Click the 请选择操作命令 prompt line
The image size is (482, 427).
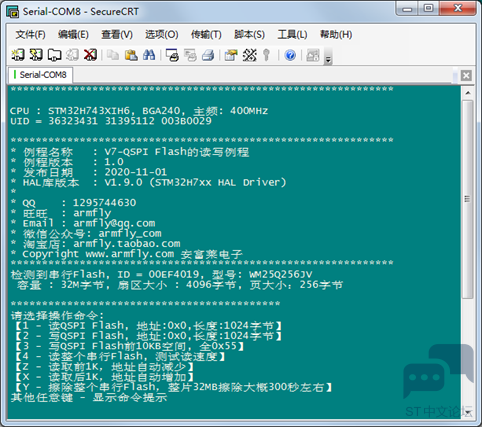pyautogui.click(x=57, y=315)
